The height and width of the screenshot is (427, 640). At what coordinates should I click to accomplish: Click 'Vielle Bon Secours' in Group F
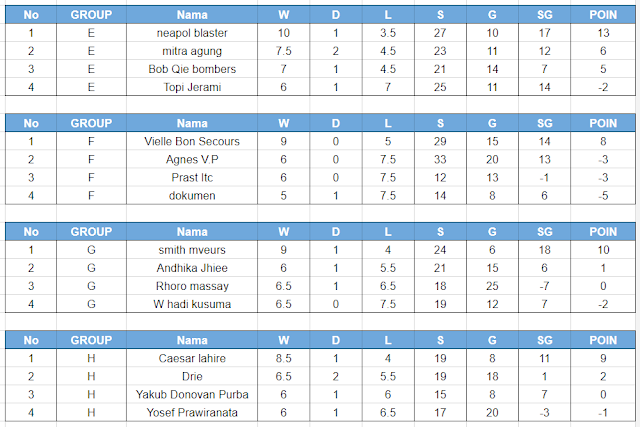(192, 141)
